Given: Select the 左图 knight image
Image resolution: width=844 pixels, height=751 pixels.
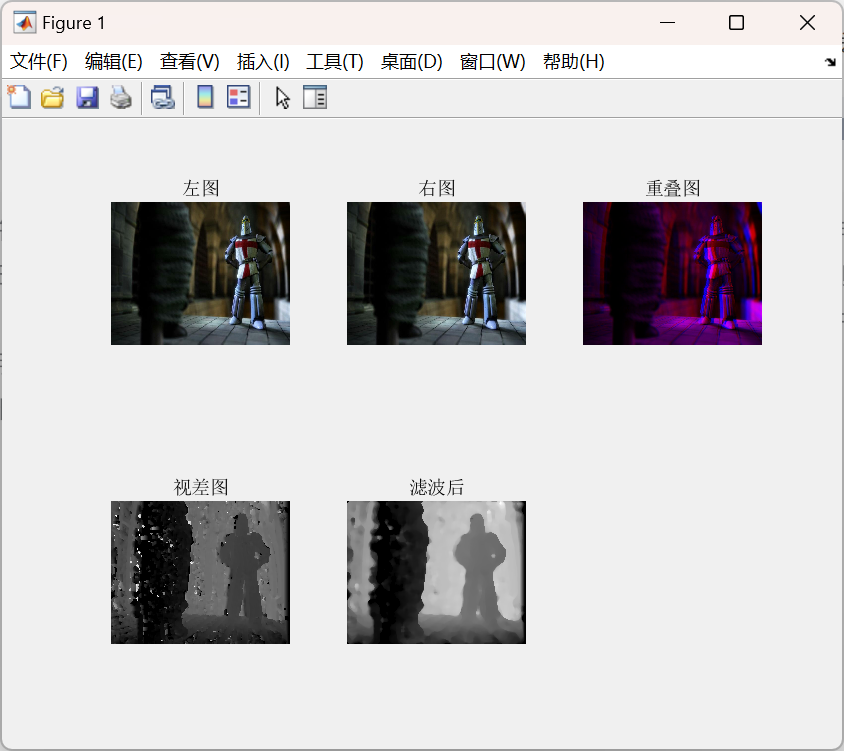Looking at the screenshot, I should tap(200, 273).
